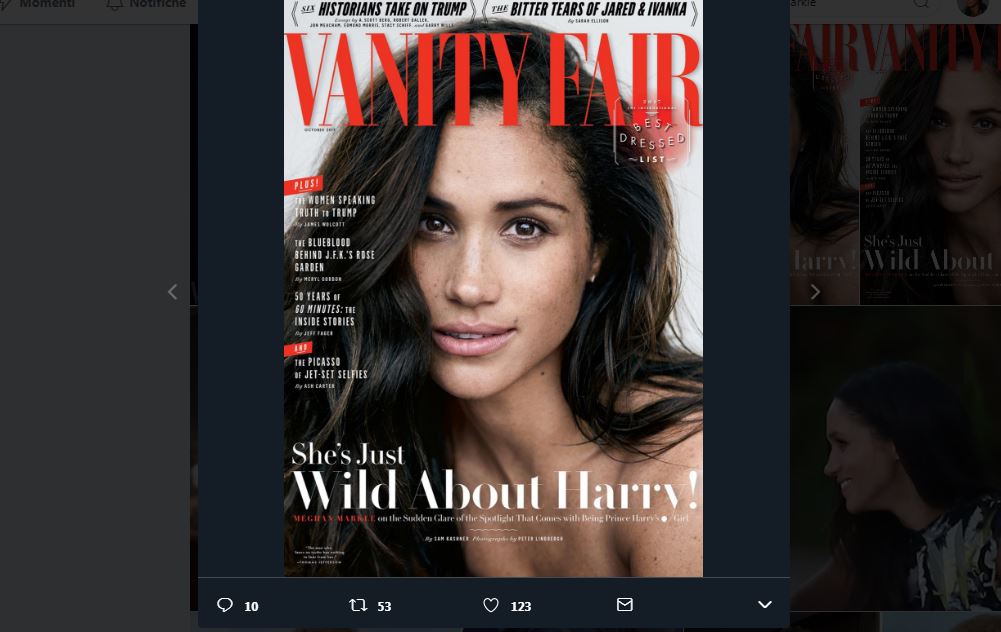Open the Notifiche tab label
This screenshot has width=1001, height=632.
click(x=157, y=5)
